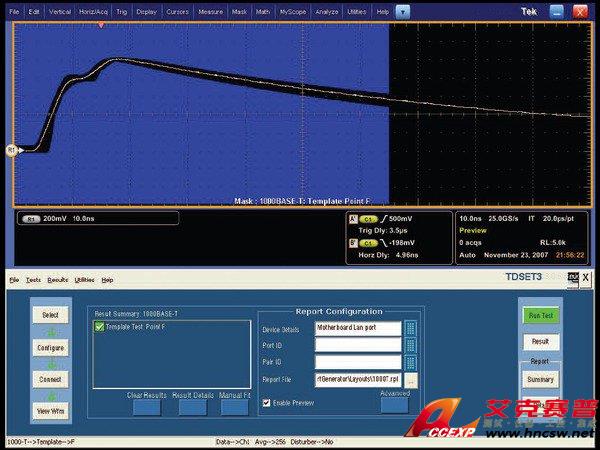
Task: Click the R1 reference waveform handle
Action: [x=13, y=150]
